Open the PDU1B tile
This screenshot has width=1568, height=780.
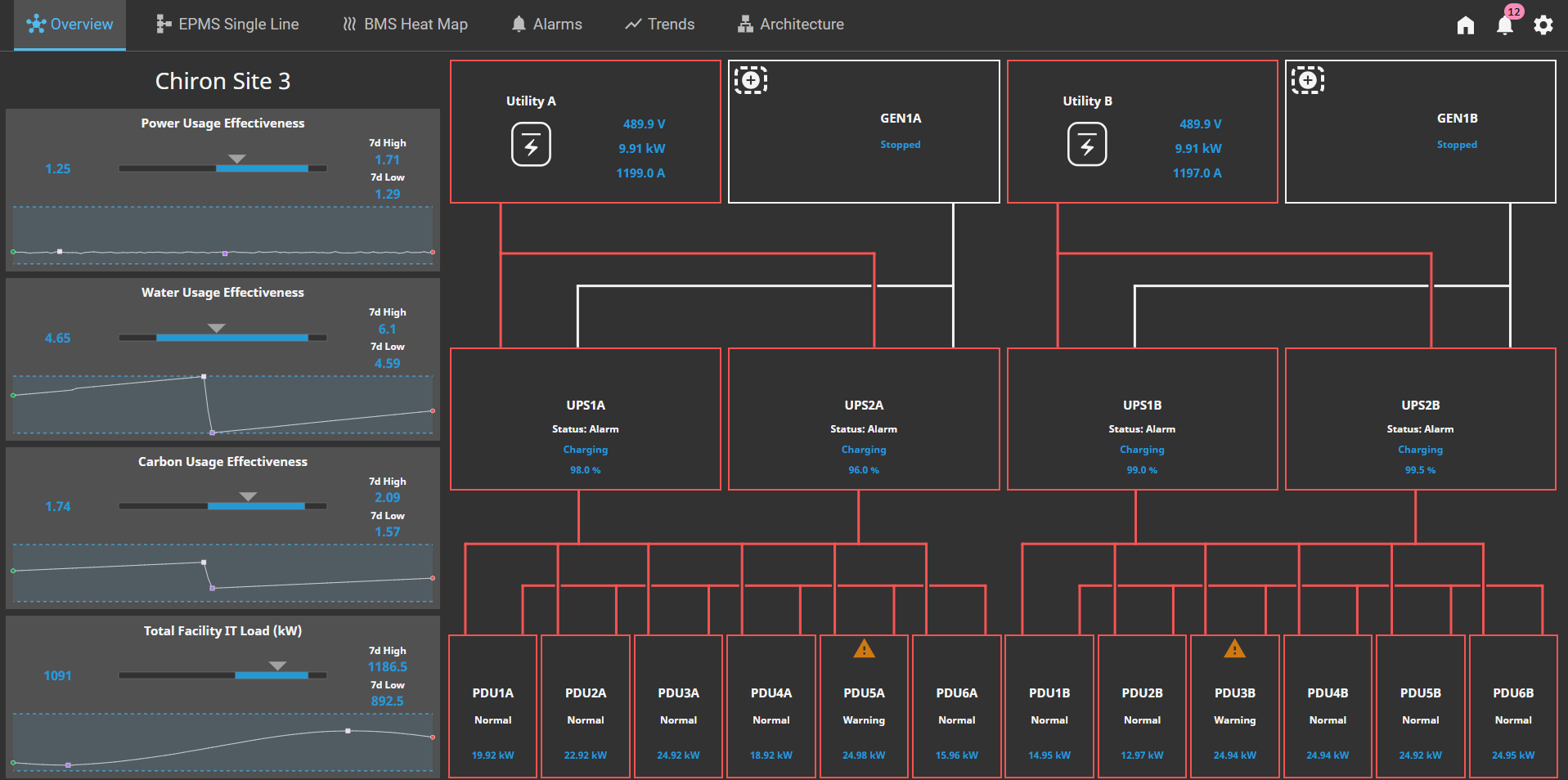click(1049, 706)
